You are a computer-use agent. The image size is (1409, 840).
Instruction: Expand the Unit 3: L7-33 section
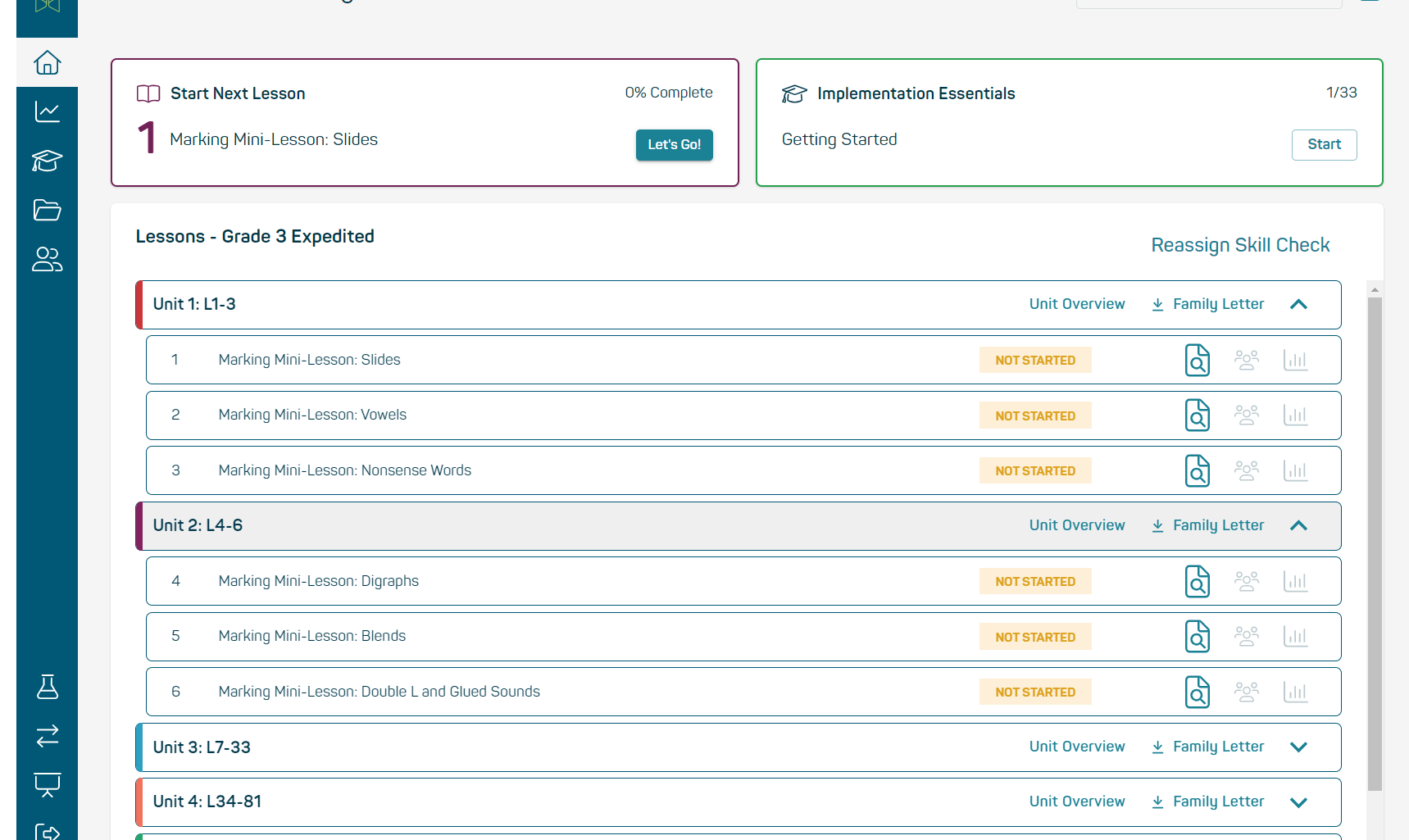pos(1298,747)
